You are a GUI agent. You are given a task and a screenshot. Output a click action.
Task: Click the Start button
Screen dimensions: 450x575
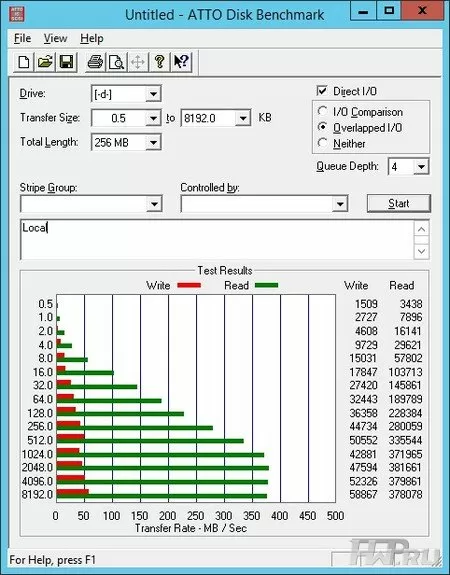(x=399, y=203)
